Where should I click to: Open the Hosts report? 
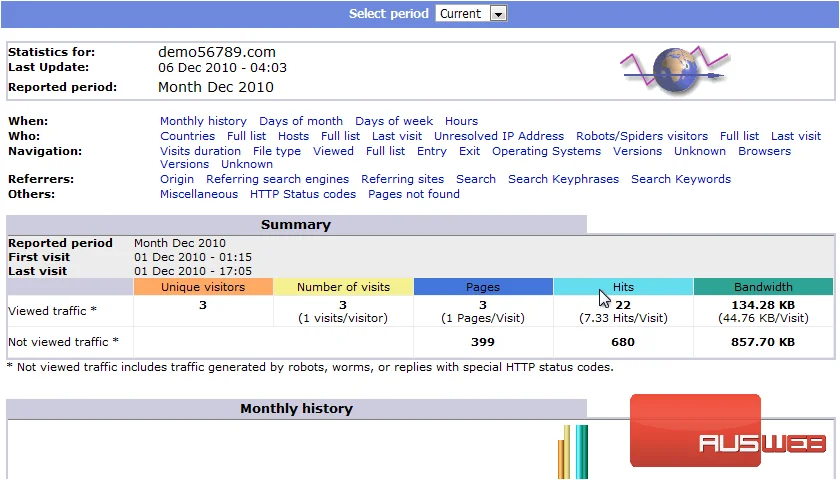tap(293, 136)
